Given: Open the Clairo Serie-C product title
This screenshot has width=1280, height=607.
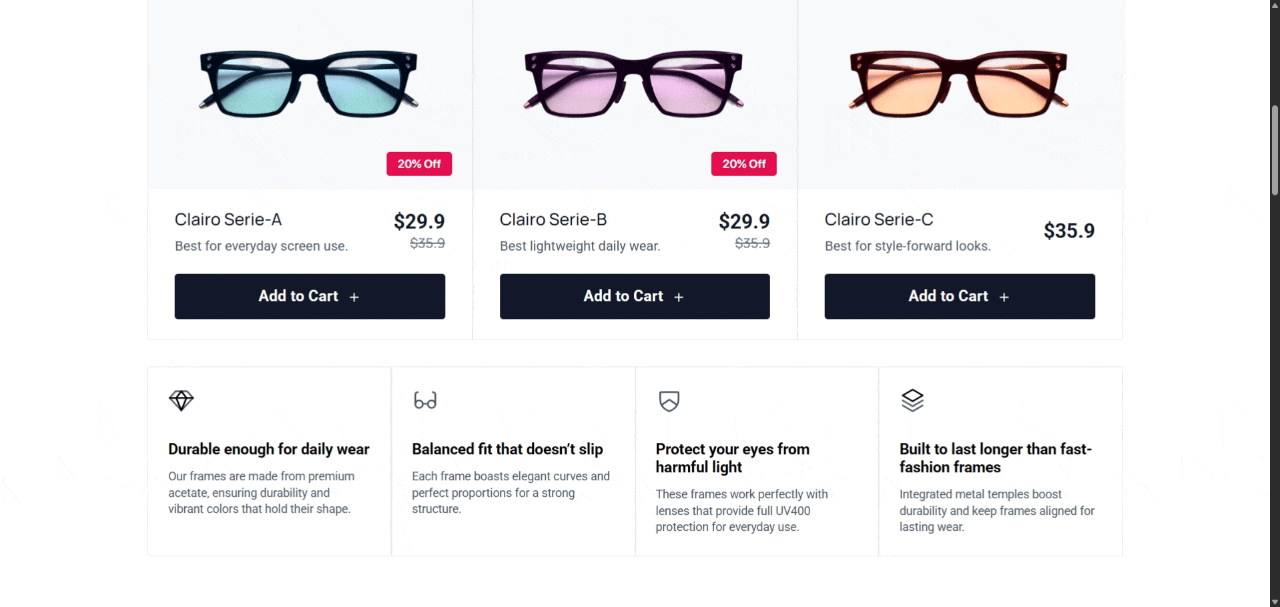Looking at the screenshot, I should [879, 220].
